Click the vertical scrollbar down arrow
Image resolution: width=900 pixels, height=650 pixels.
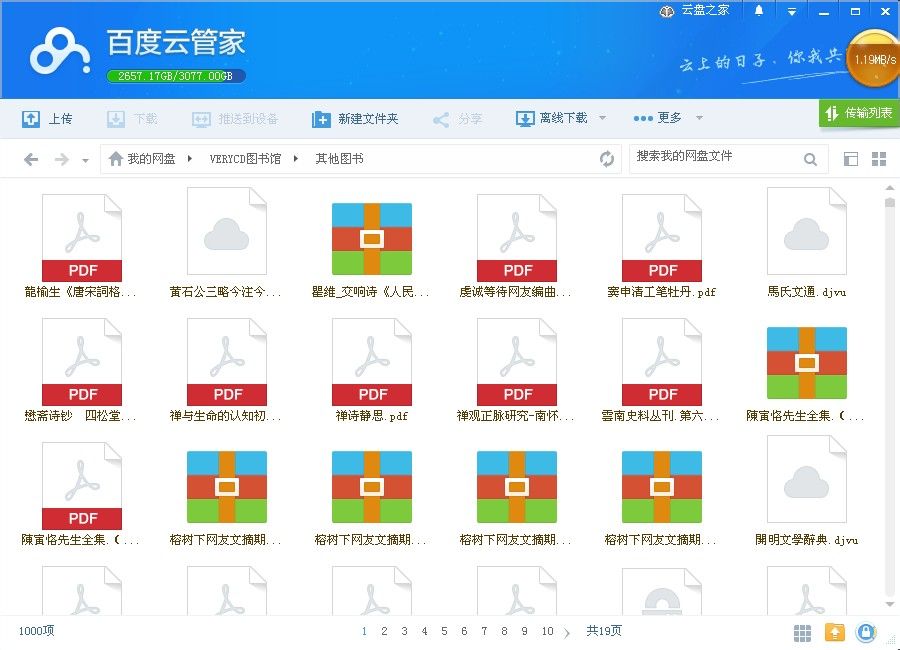click(x=890, y=604)
